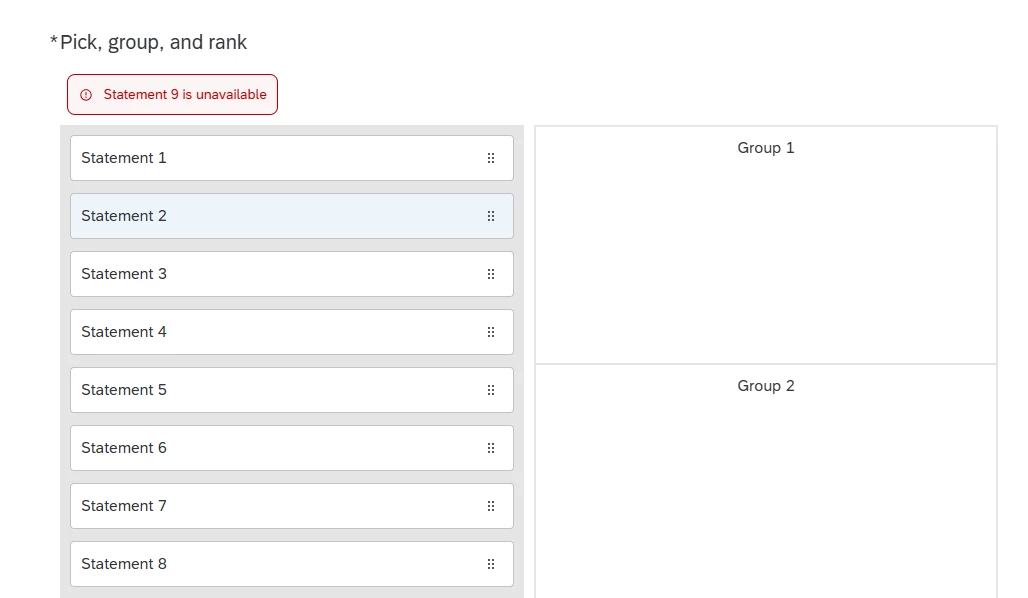The height and width of the screenshot is (598, 1028).
Task: Click the error alert icon
Action: point(86,95)
